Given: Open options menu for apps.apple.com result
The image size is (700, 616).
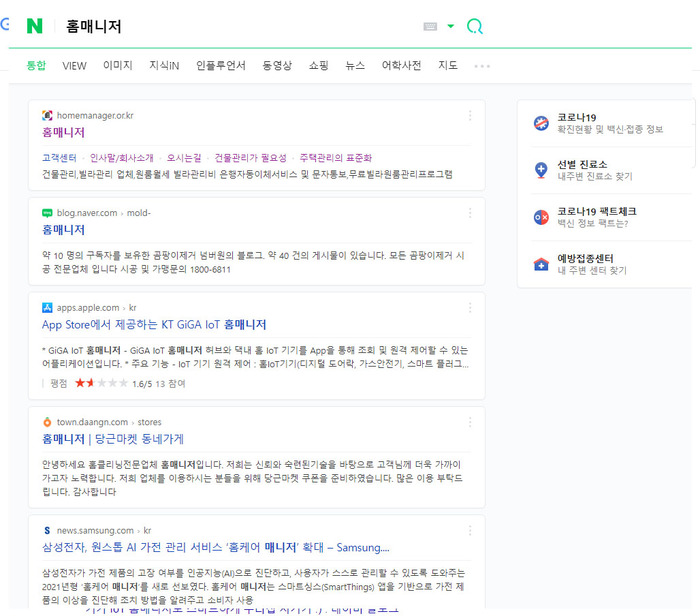Looking at the screenshot, I should click(x=470, y=308).
